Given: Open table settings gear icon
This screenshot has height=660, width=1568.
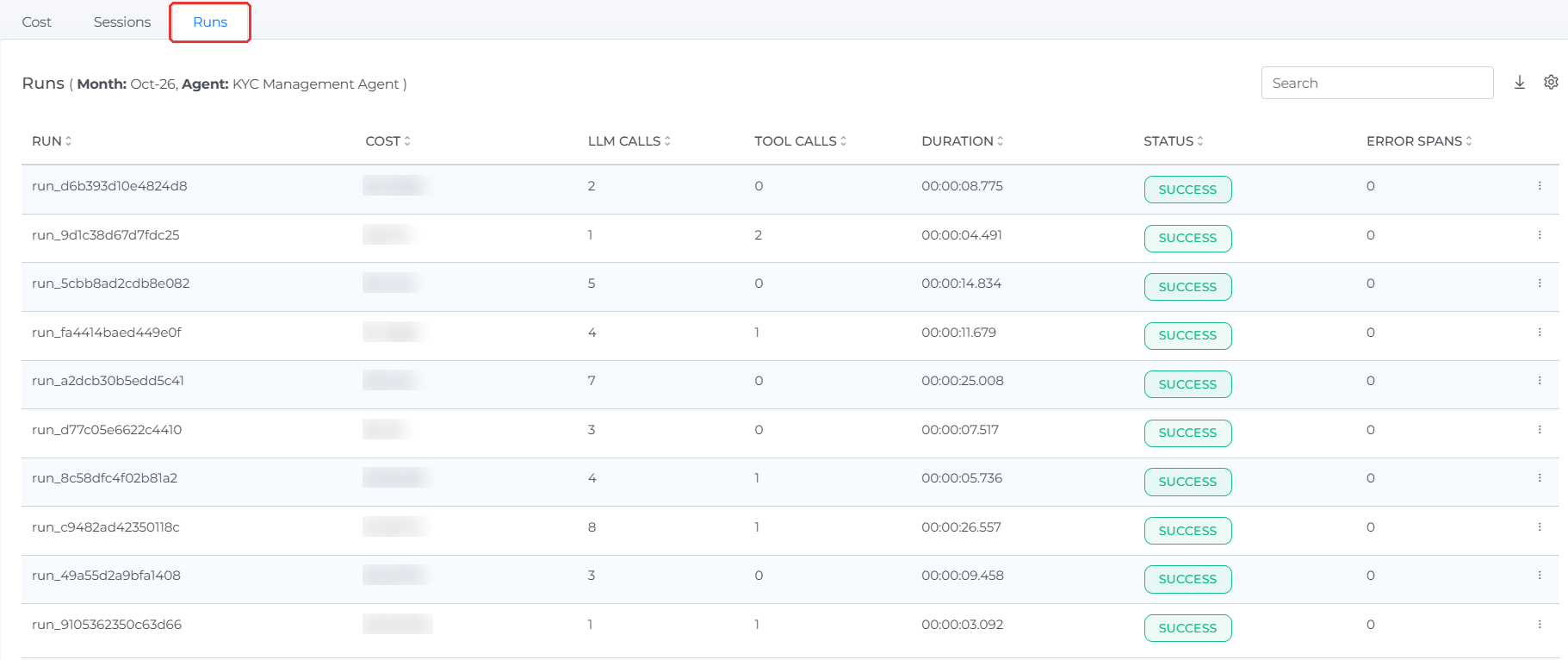Looking at the screenshot, I should pos(1551,82).
